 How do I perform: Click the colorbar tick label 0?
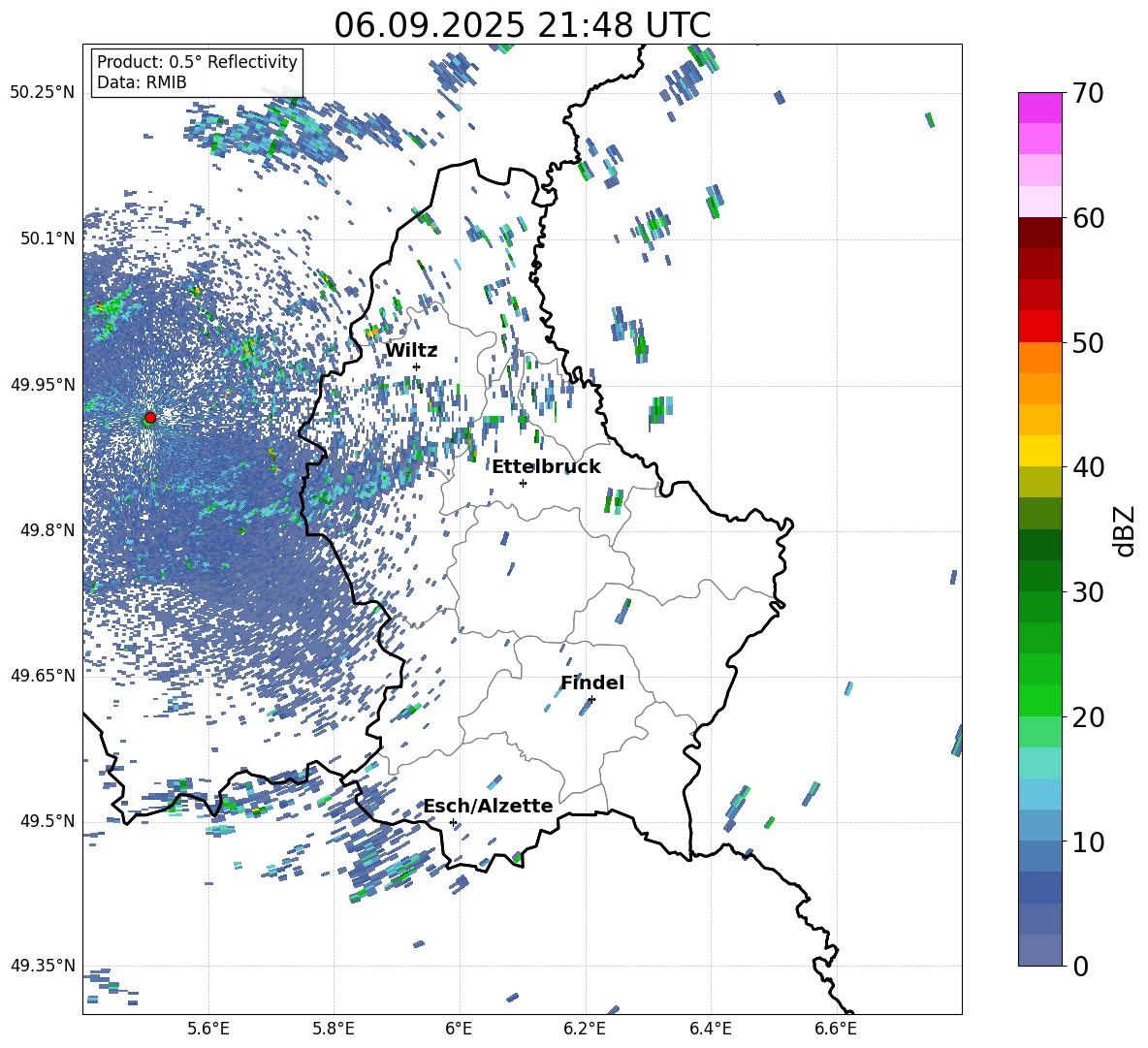tap(1080, 966)
